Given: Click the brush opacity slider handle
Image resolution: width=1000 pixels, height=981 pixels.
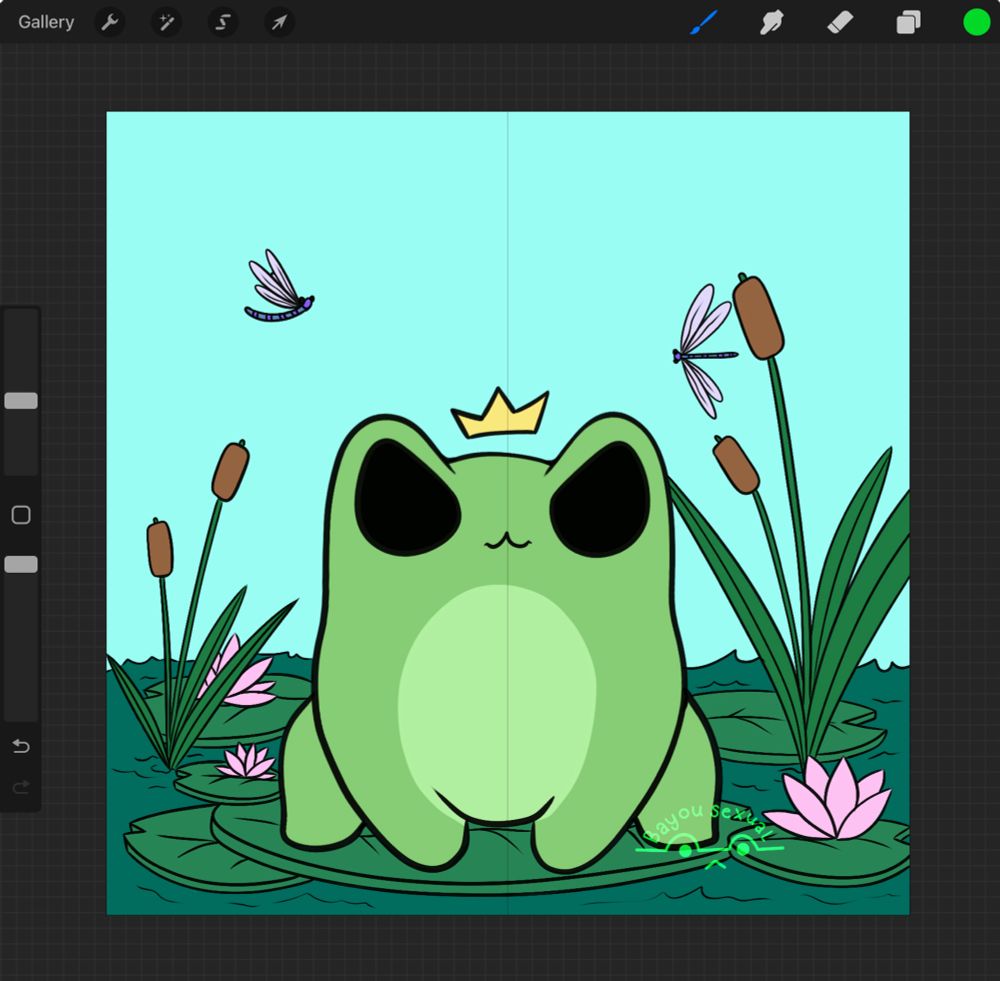Looking at the screenshot, I should coord(21,565).
